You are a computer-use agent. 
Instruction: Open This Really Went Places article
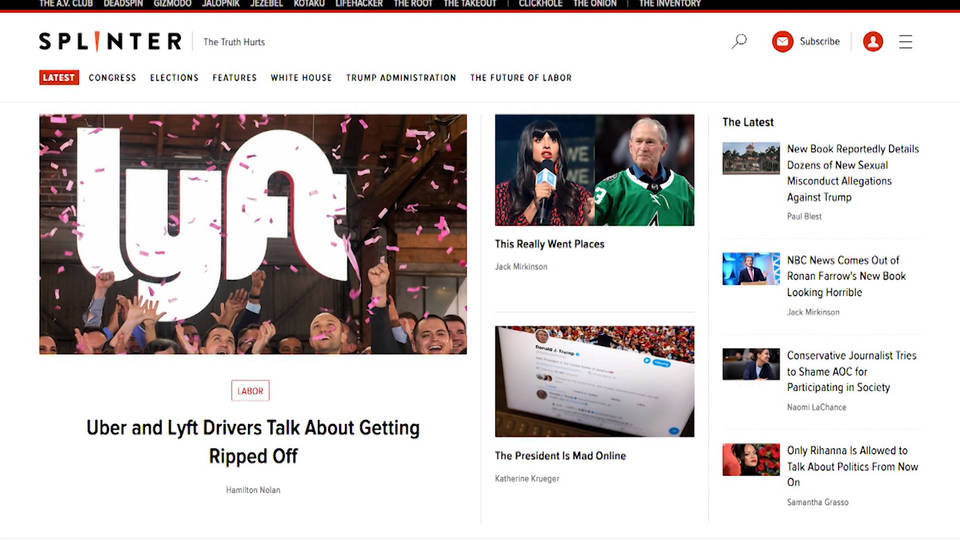pyautogui.click(x=549, y=244)
